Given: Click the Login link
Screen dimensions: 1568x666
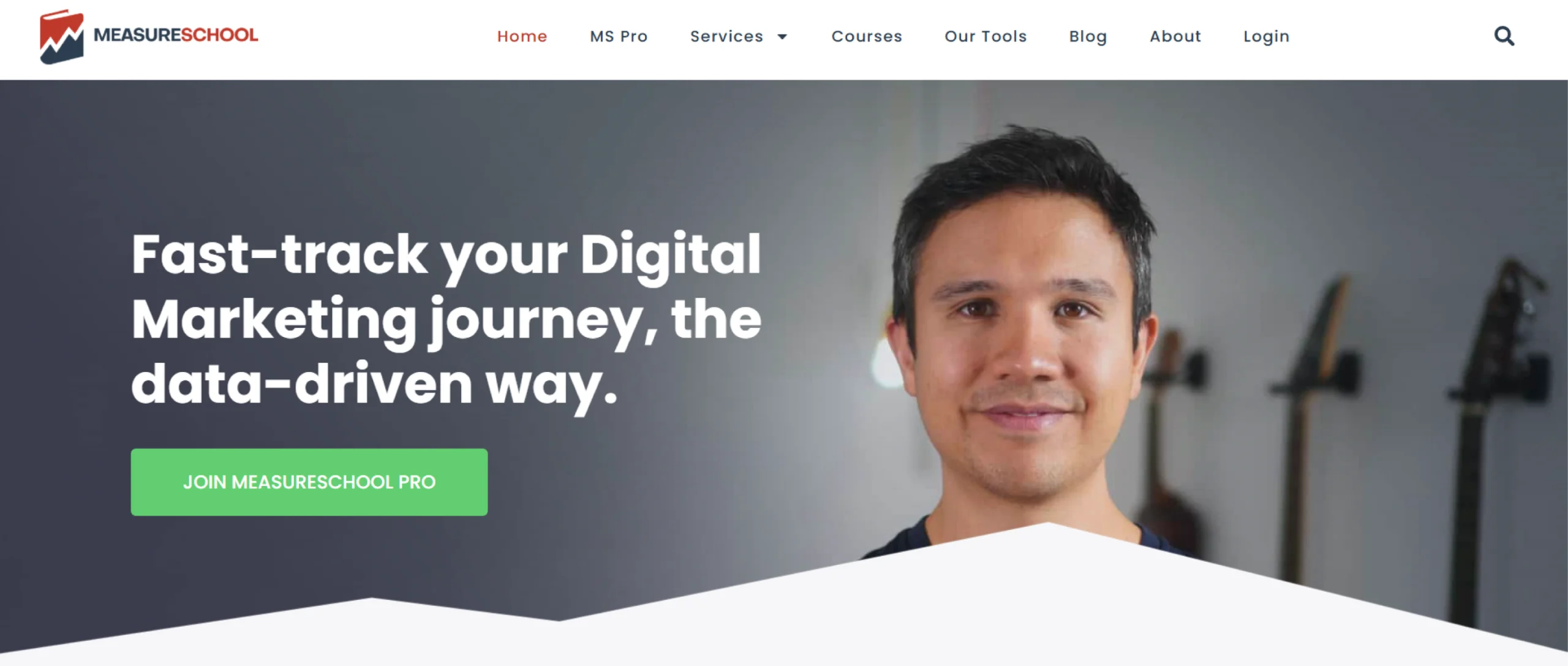Looking at the screenshot, I should [x=1266, y=37].
